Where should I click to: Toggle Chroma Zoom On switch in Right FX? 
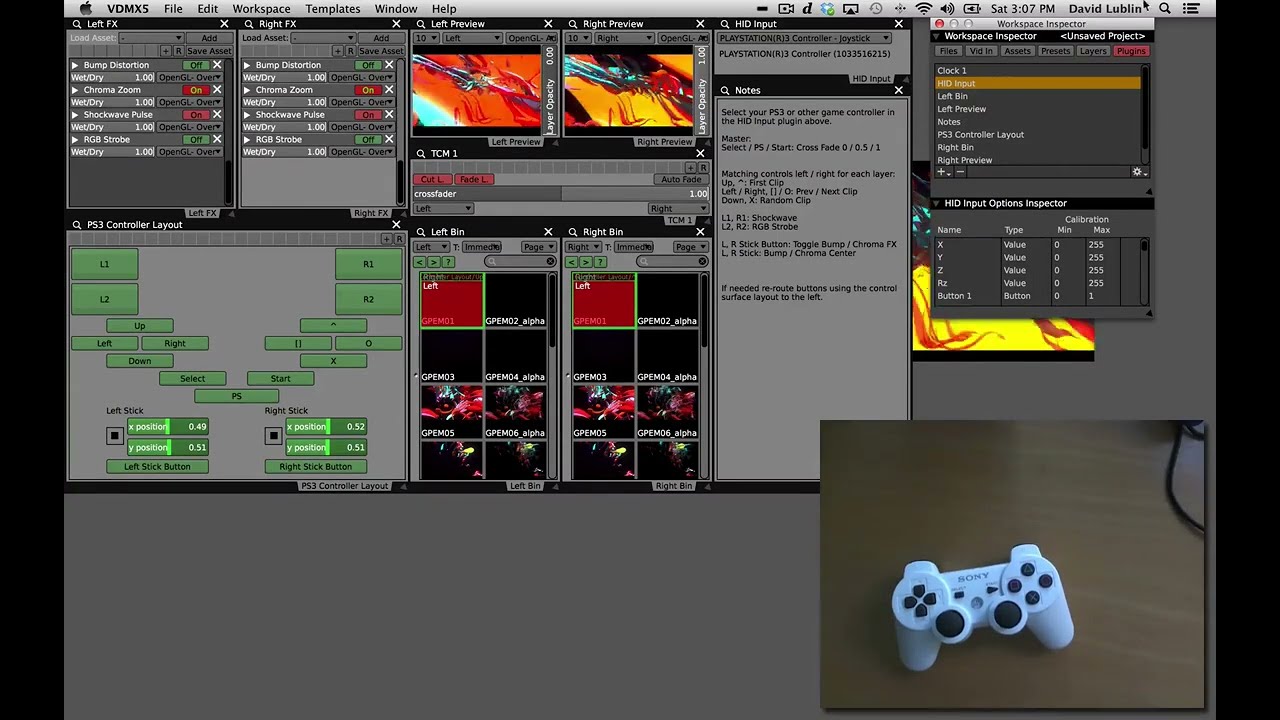[x=369, y=90]
